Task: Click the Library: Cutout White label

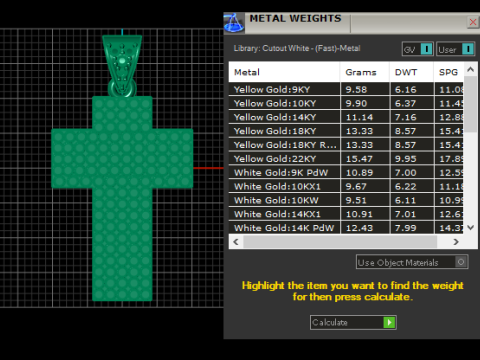Action: (297, 48)
